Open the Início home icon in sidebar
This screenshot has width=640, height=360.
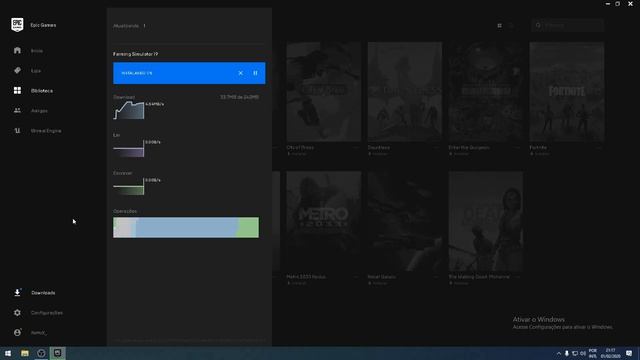[x=17, y=51]
